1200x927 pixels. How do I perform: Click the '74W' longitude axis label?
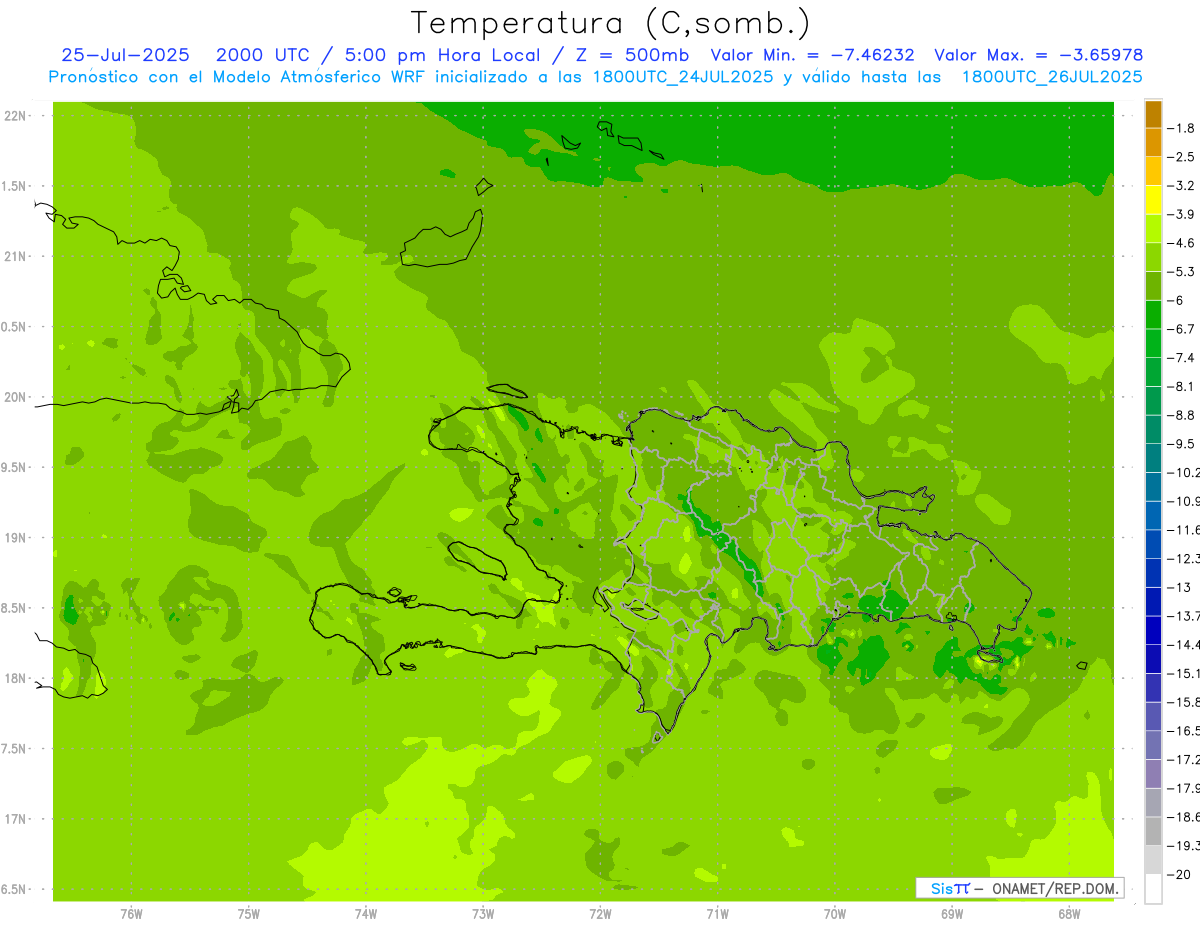[x=365, y=914]
